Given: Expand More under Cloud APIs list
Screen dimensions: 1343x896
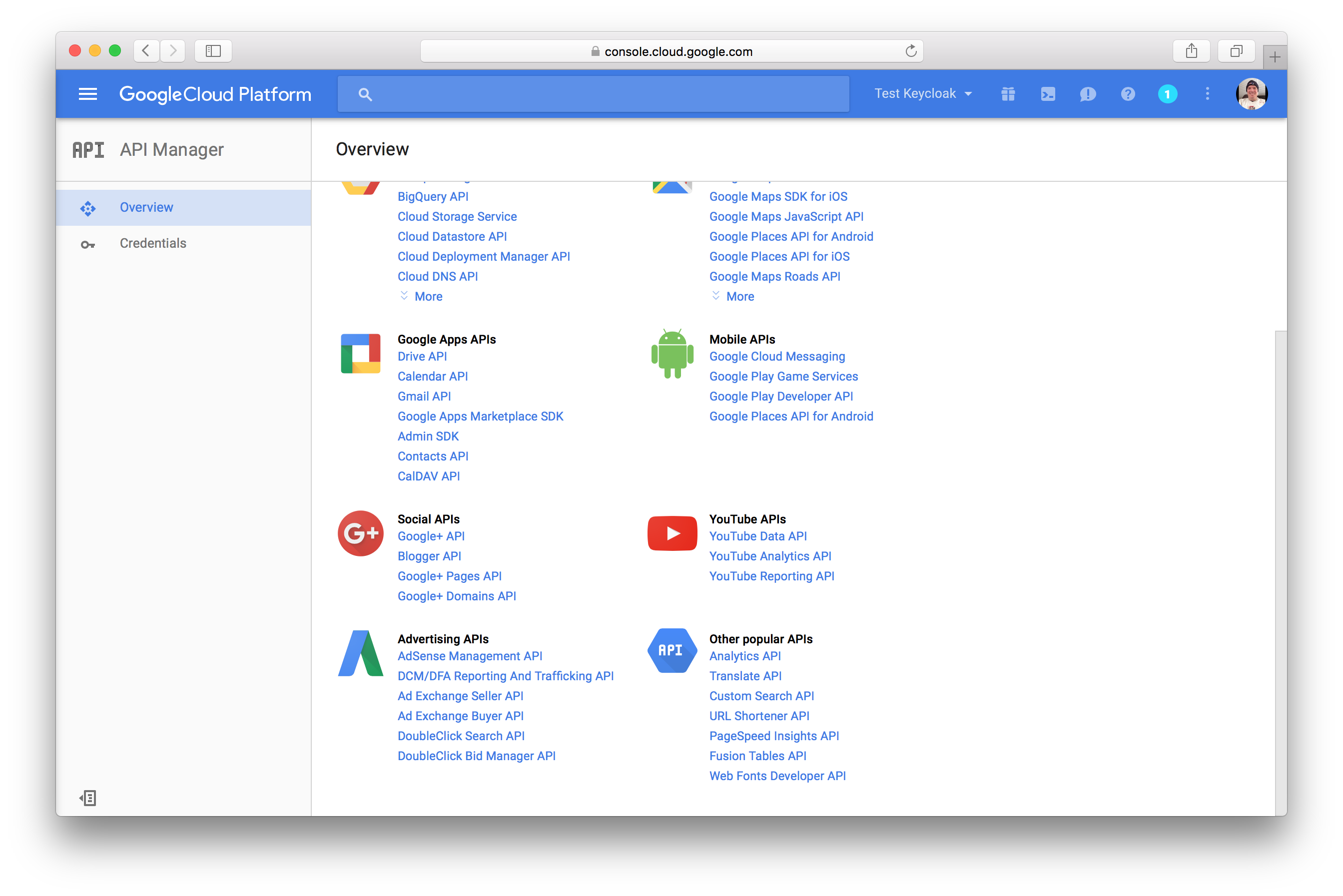Looking at the screenshot, I should [x=428, y=297].
